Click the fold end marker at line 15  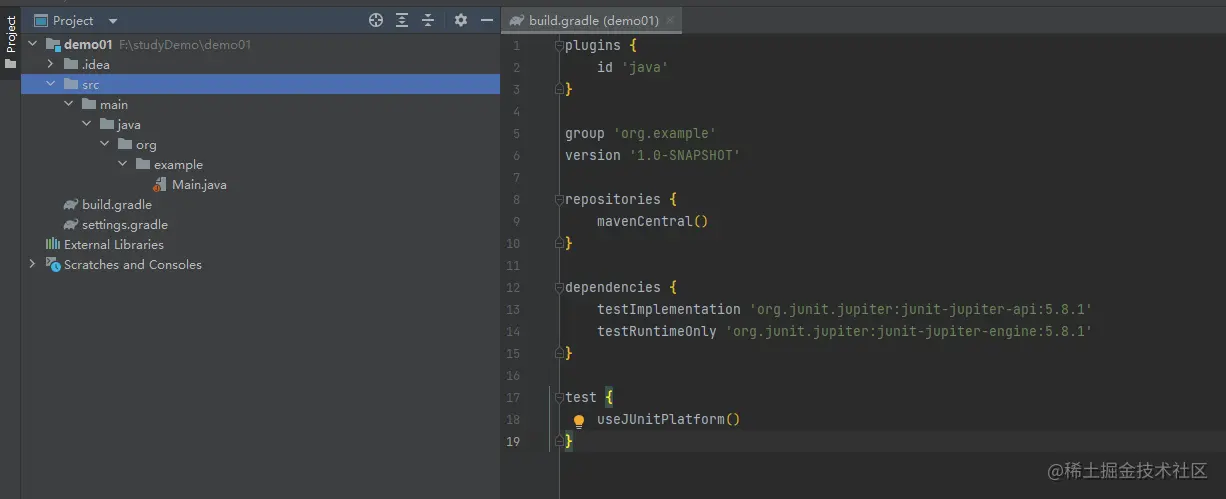pyautogui.click(x=559, y=353)
